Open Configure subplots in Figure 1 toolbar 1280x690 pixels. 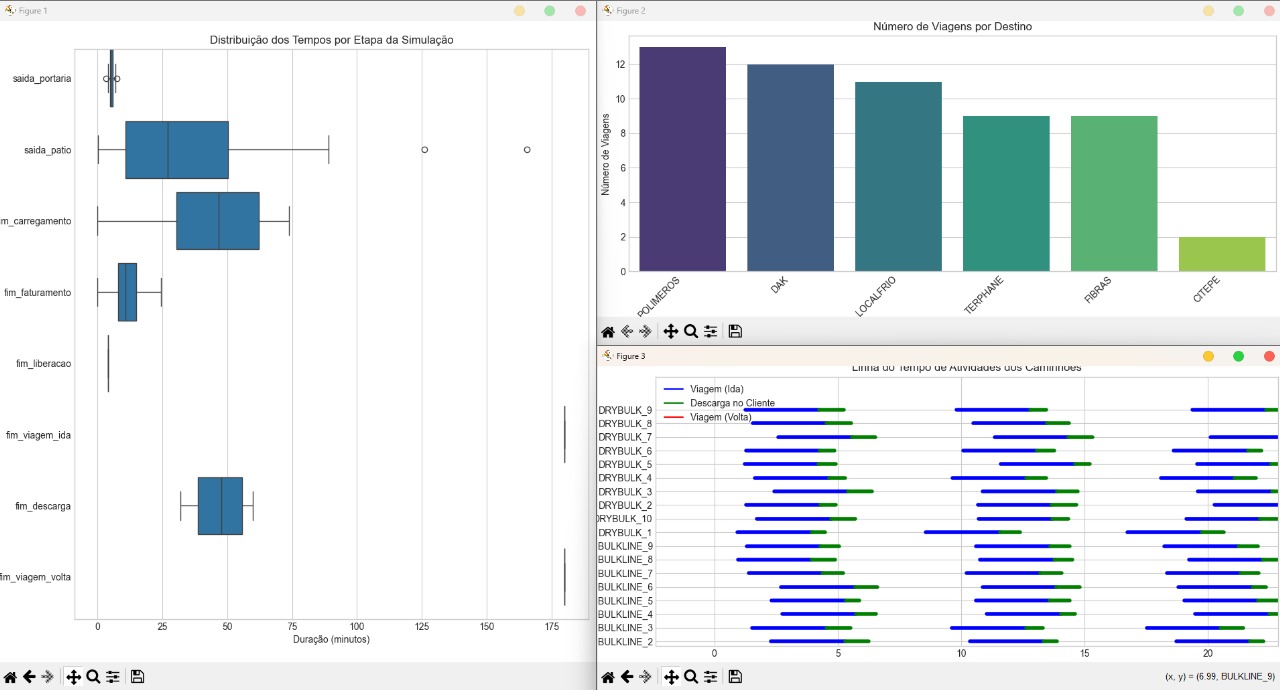click(113, 677)
